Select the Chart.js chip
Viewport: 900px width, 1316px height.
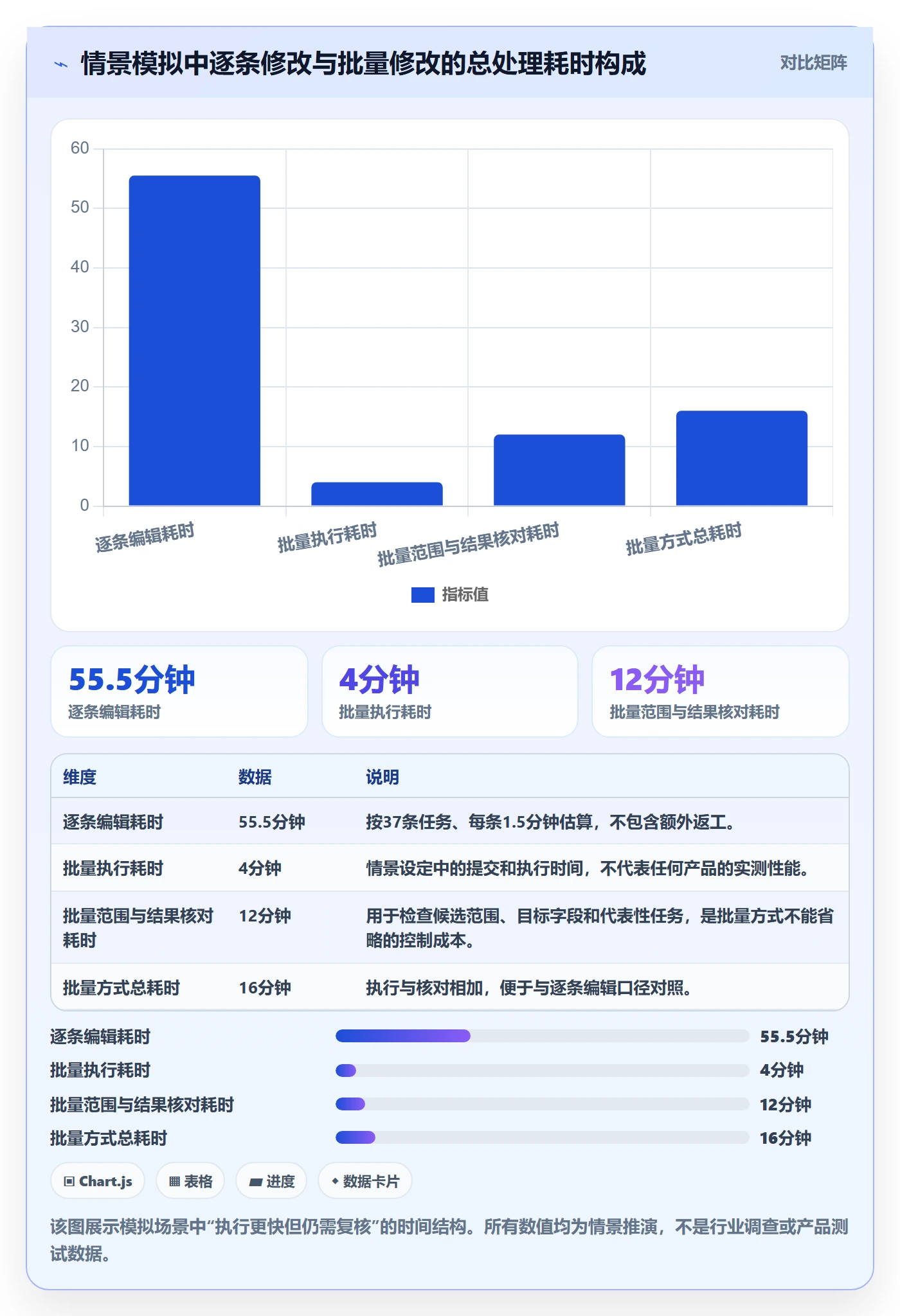pos(98,1181)
